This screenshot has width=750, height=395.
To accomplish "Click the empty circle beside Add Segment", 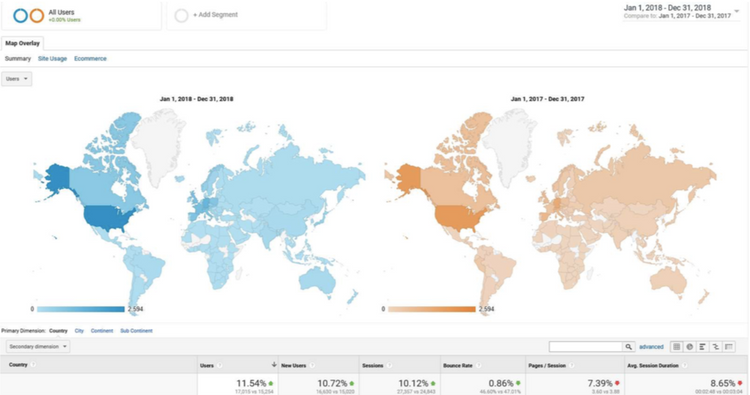I will [x=181, y=16].
